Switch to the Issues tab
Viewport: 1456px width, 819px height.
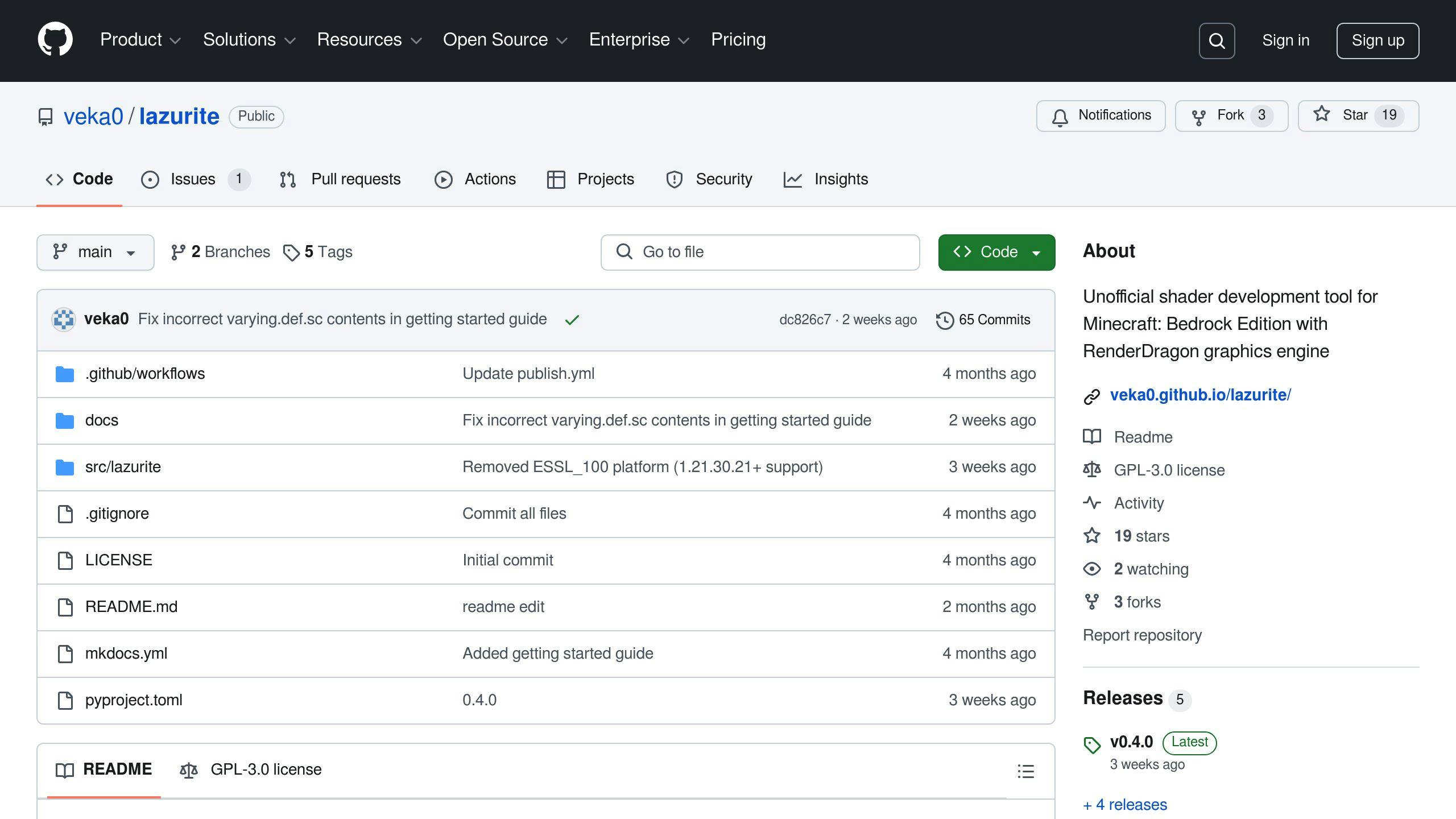pos(195,179)
